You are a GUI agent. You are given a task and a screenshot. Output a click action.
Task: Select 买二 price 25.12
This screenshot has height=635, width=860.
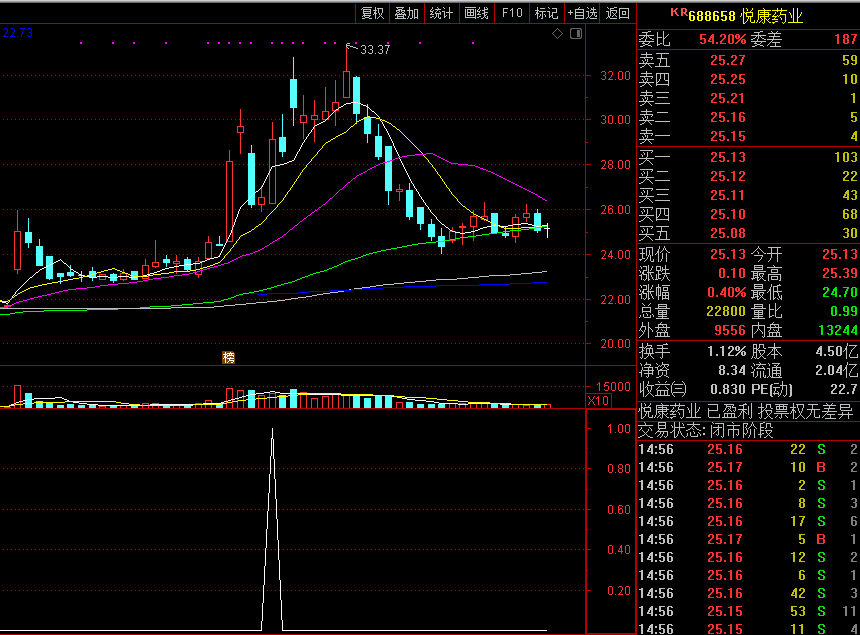point(728,177)
